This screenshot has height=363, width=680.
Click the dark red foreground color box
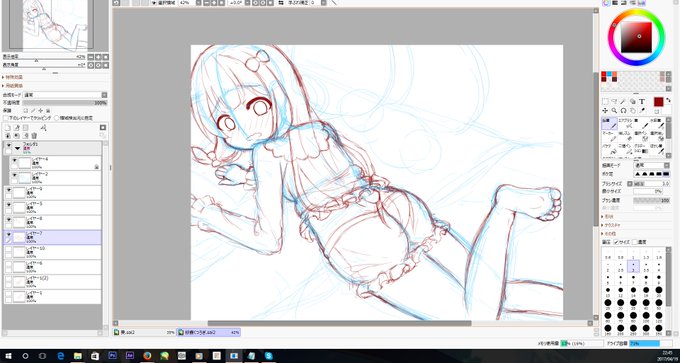[658, 101]
